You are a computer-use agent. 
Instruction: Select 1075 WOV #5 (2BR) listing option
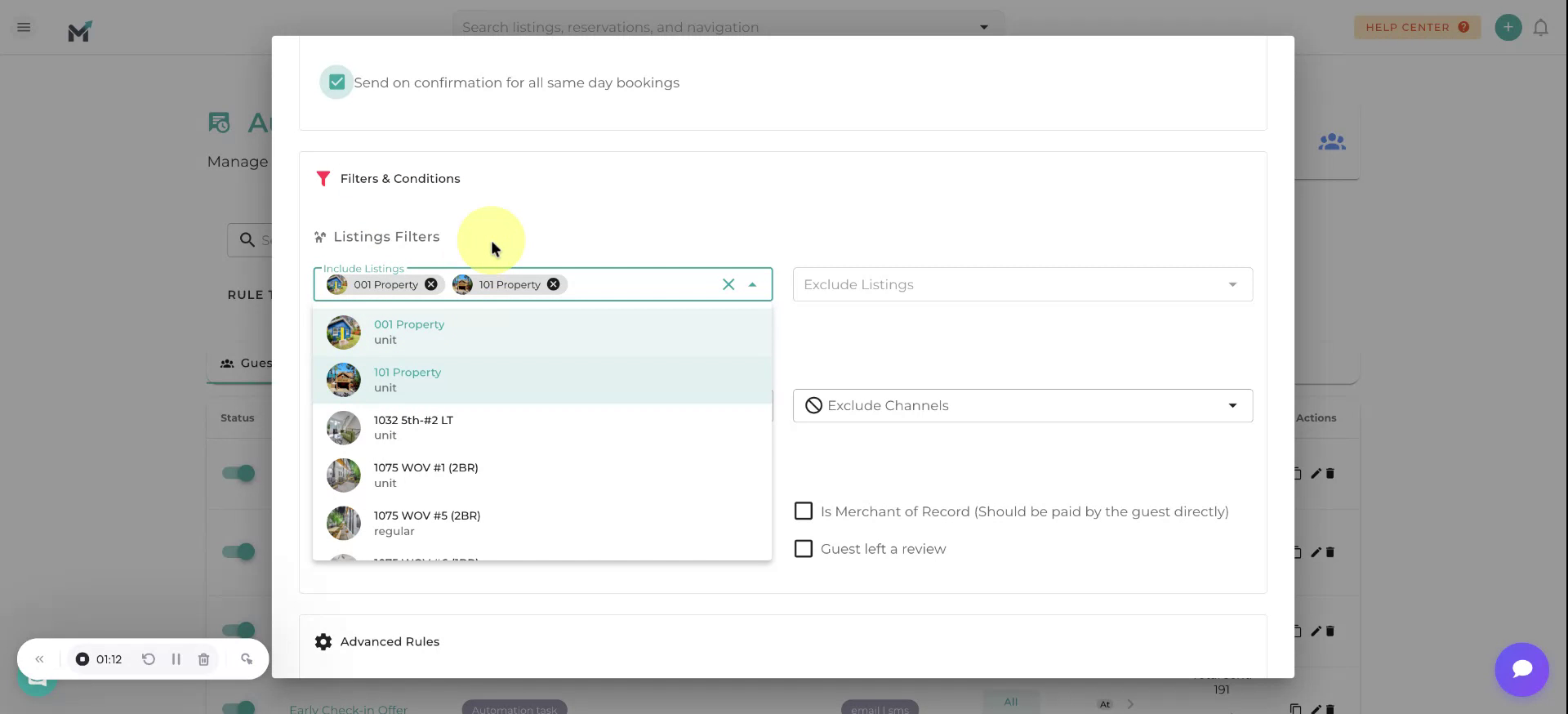[542, 523]
